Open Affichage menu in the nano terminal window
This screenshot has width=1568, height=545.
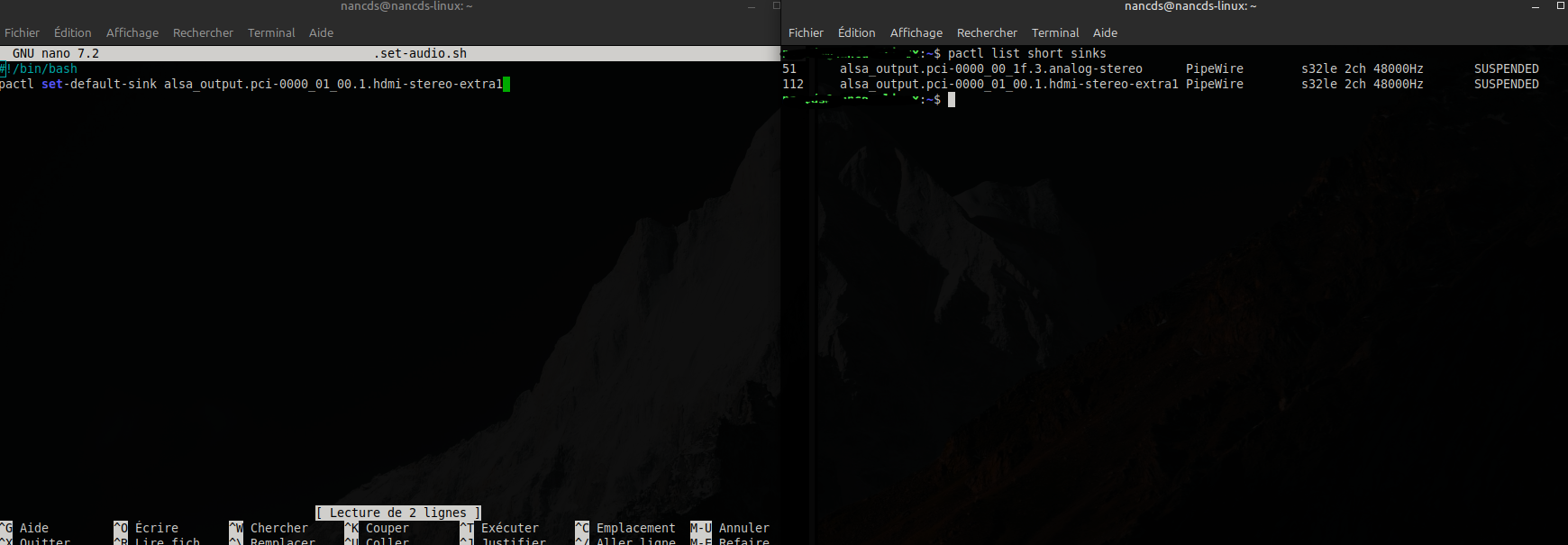click(132, 32)
